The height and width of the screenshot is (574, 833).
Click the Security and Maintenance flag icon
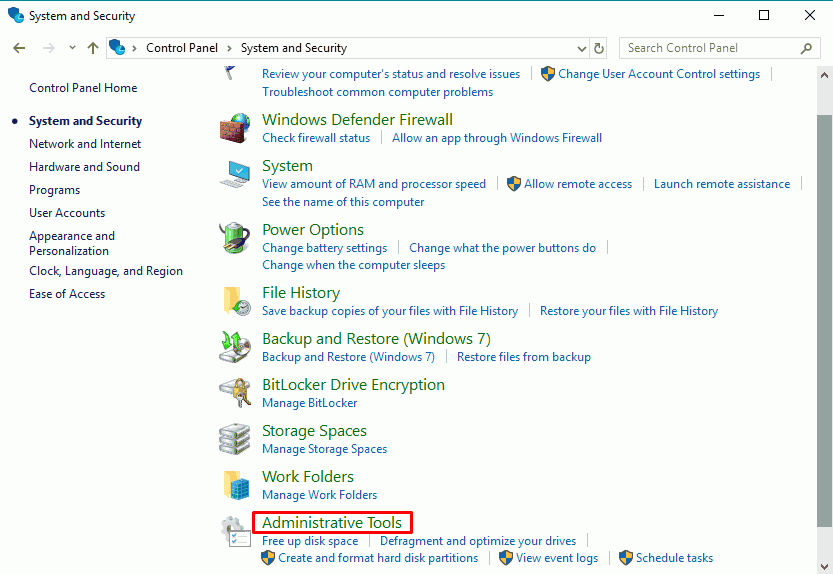[230, 72]
